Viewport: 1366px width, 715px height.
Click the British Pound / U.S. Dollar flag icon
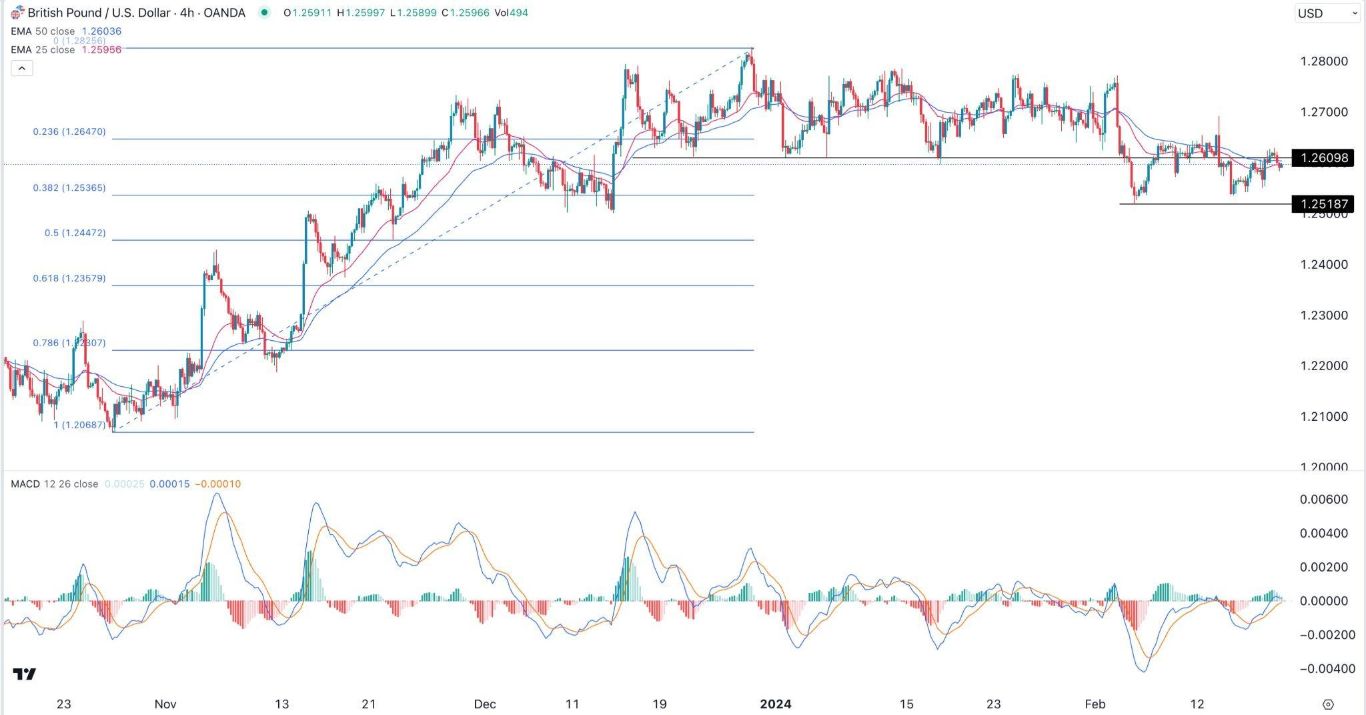point(16,12)
